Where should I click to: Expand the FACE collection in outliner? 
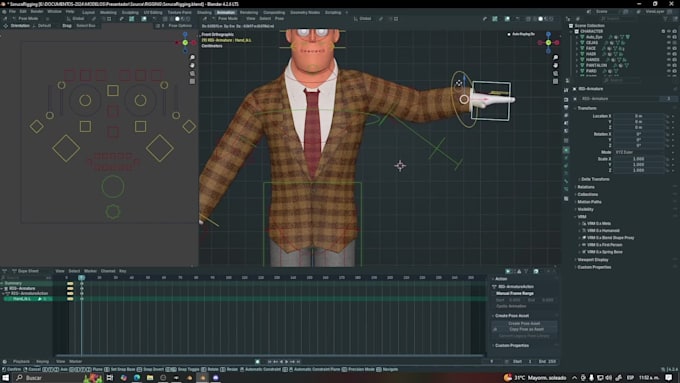tap(577, 49)
